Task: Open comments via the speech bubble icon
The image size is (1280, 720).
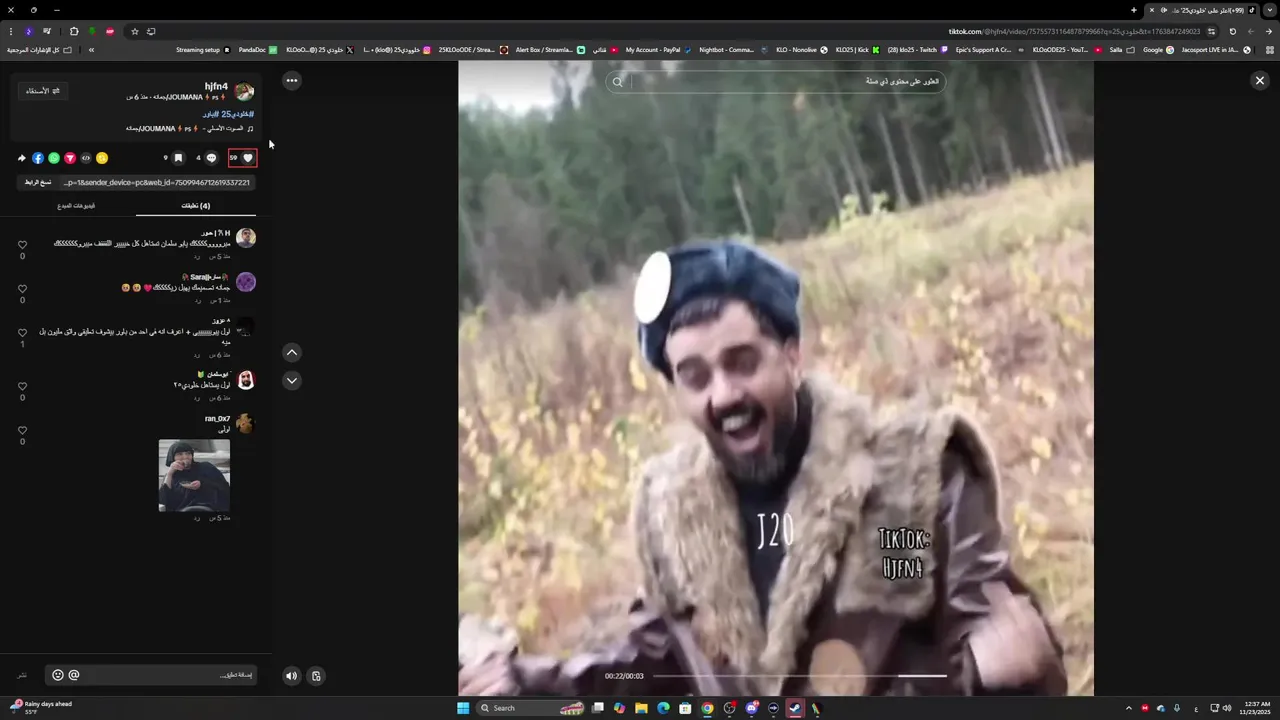Action: point(211,158)
